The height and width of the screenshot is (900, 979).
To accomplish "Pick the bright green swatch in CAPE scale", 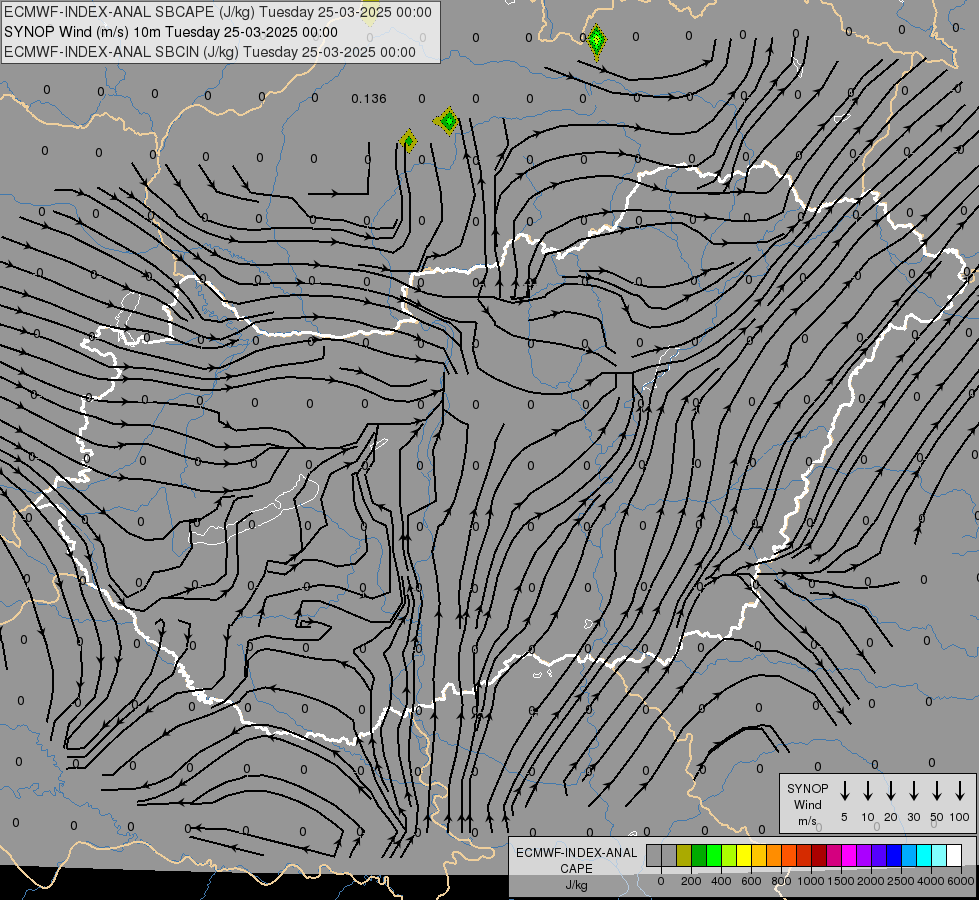I will coord(714,855).
